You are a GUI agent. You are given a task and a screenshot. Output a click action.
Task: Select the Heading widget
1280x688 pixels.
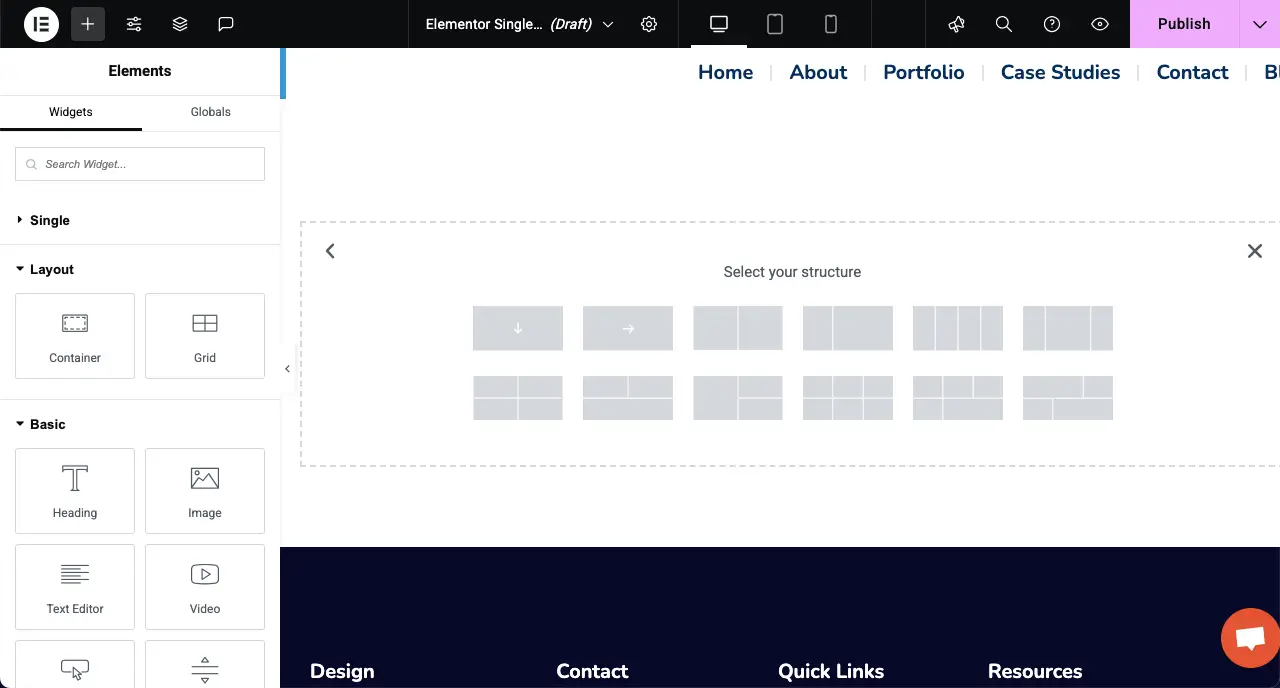[75, 491]
